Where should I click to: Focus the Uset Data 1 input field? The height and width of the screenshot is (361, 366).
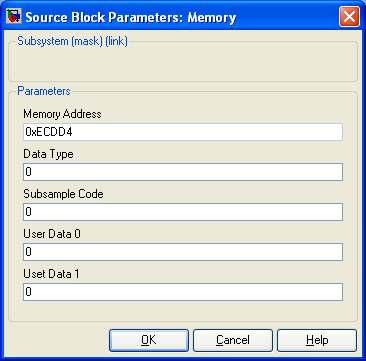tap(183, 292)
